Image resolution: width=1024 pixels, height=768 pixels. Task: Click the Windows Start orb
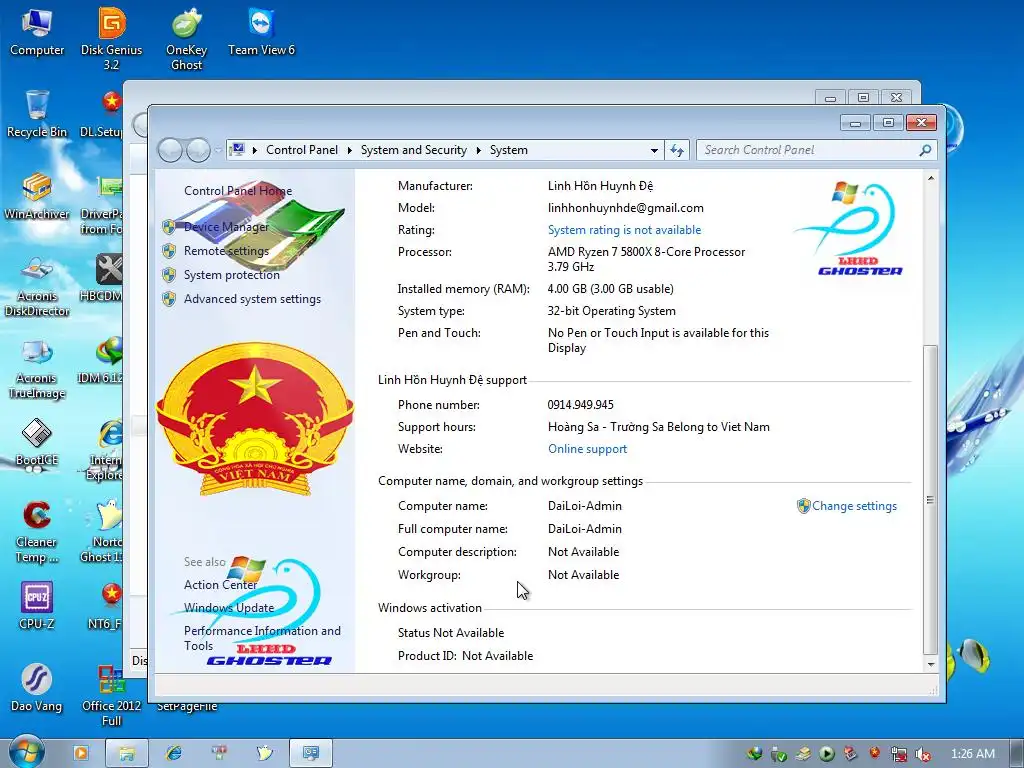(26, 752)
